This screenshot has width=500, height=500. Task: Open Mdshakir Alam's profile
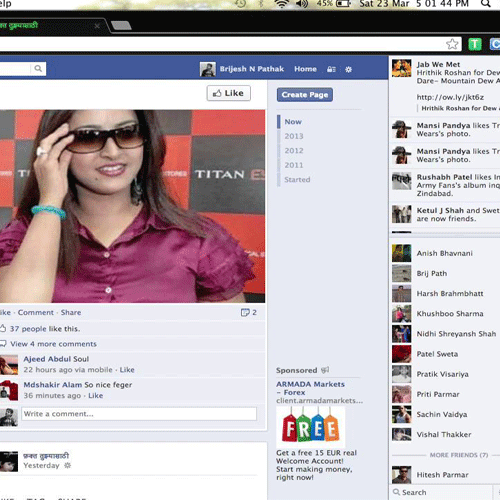coord(53,385)
